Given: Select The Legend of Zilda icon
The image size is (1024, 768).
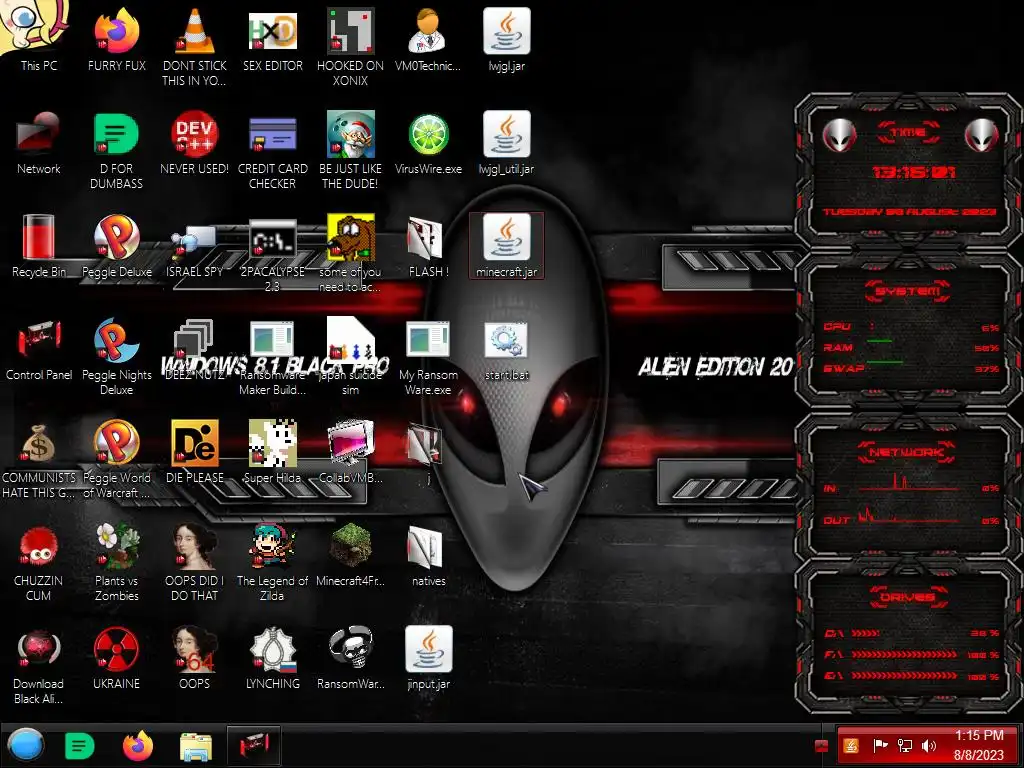Looking at the screenshot, I should 272,563.
